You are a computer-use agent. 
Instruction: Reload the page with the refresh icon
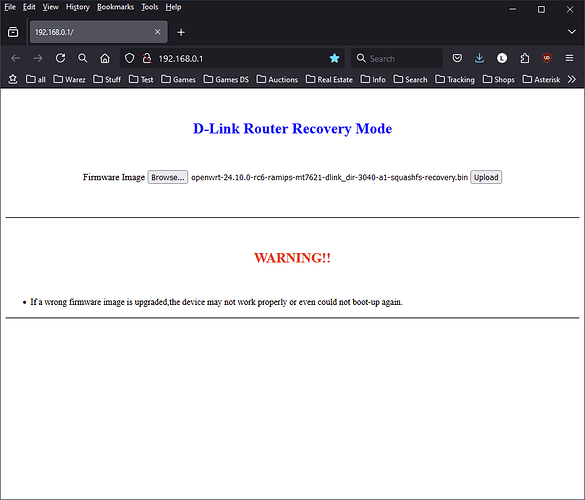point(60,58)
